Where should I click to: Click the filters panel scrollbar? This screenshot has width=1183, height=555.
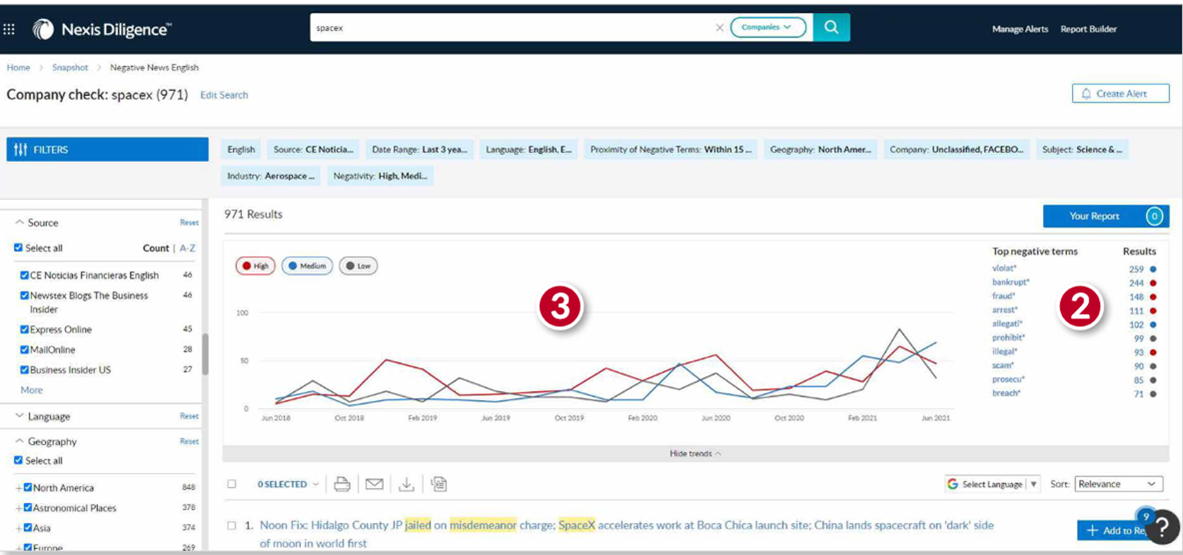(x=205, y=354)
